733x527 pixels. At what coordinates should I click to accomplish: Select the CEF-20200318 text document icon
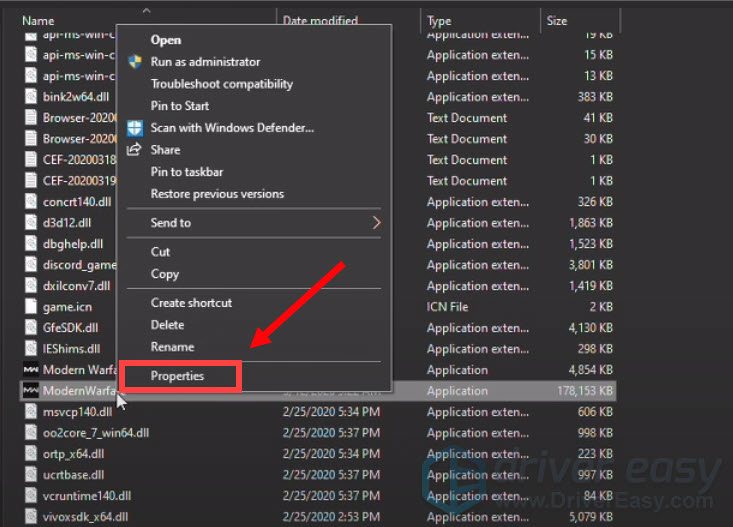click(x=31, y=160)
